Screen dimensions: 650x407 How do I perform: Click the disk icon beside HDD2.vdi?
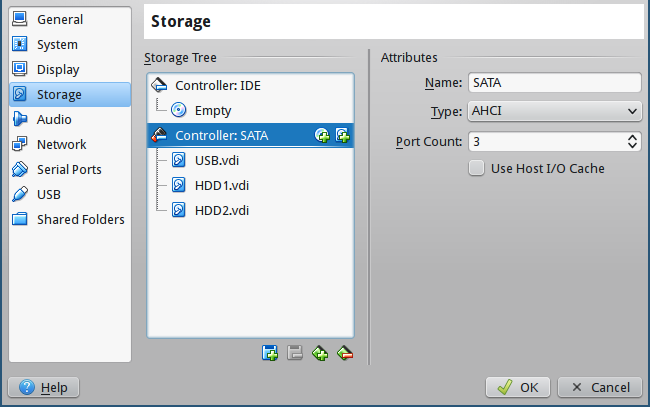179,210
